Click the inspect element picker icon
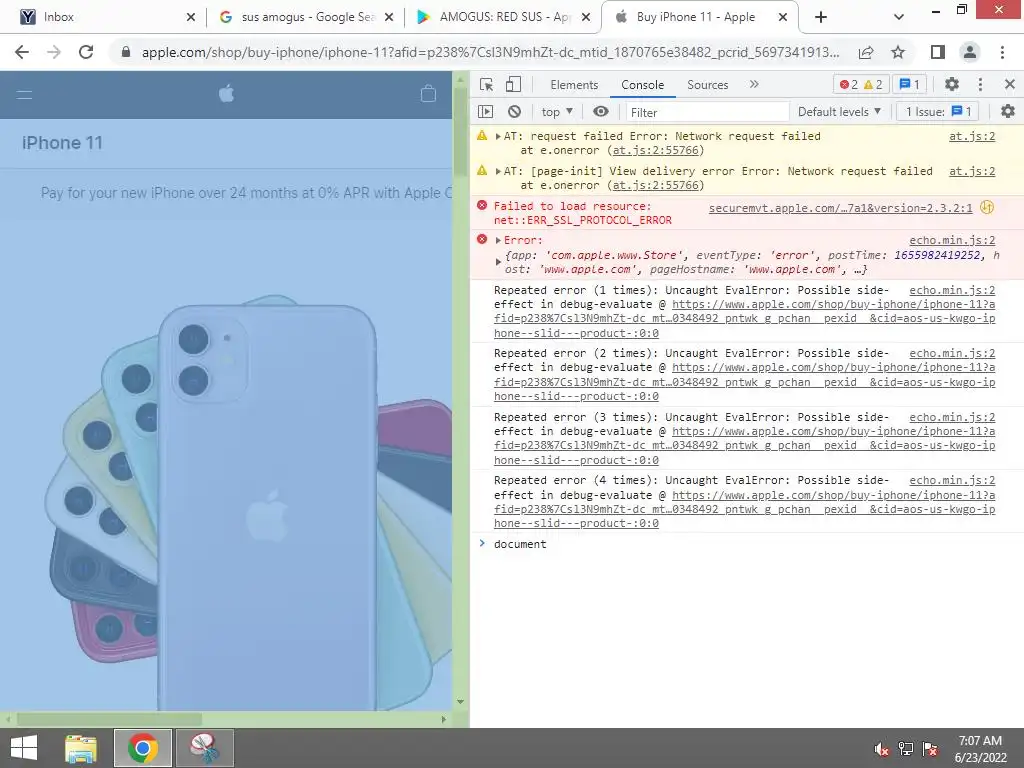 point(486,84)
